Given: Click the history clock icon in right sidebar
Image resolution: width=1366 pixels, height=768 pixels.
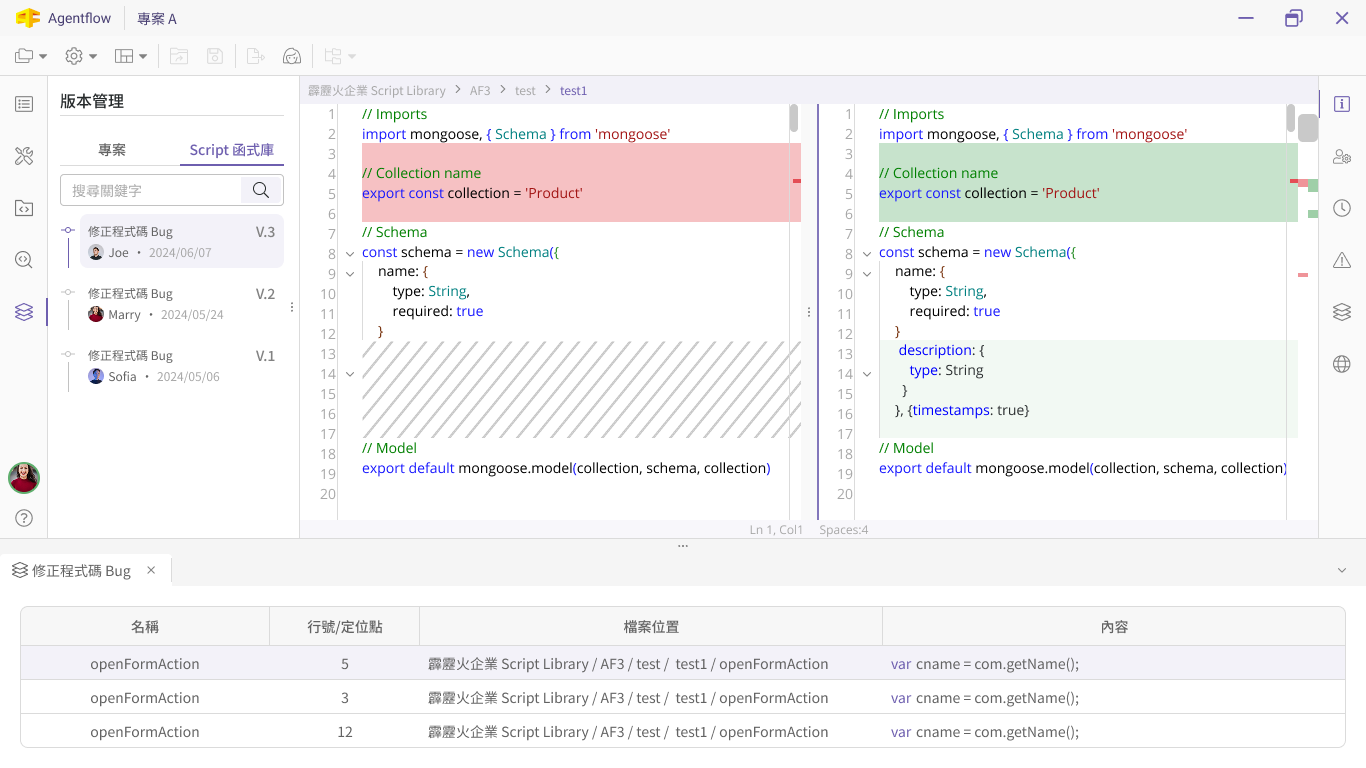Looking at the screenshot, I should click(x=1342, y=208).
